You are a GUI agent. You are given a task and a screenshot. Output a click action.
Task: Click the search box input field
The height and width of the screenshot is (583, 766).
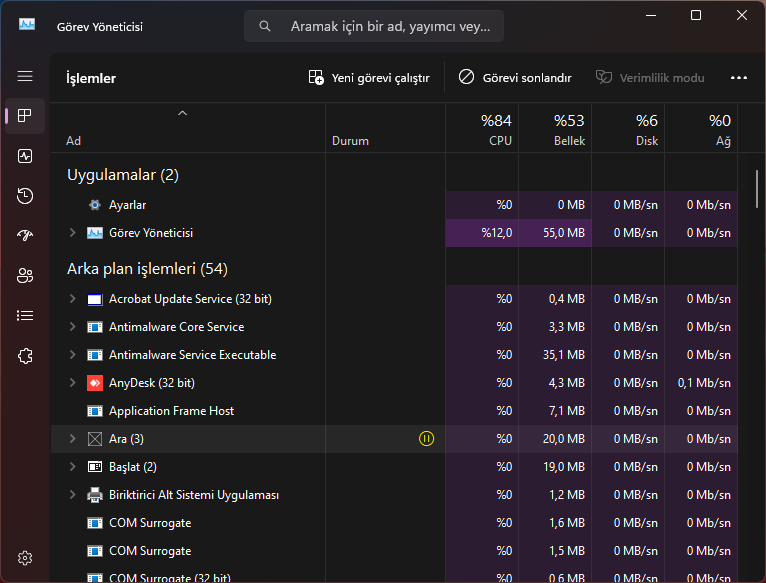[x=374, y=26]
